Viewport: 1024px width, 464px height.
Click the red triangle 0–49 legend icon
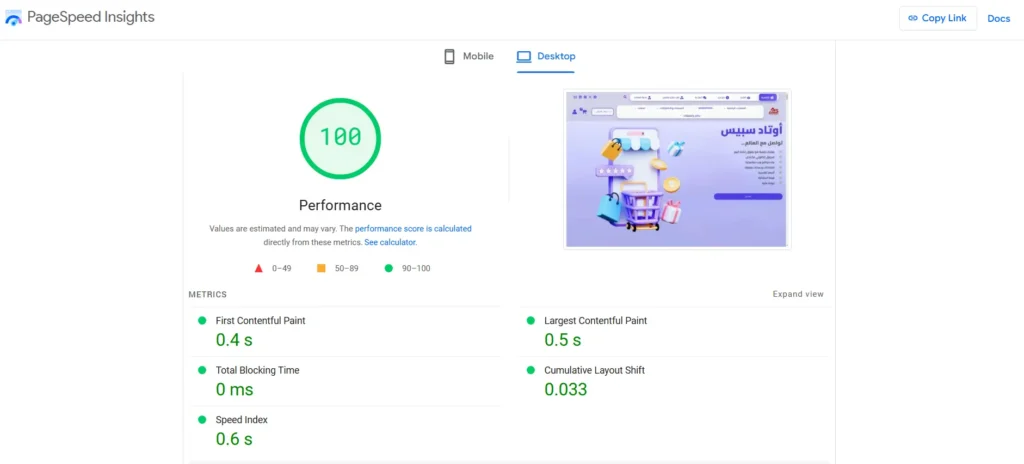[x=258, y=268]
